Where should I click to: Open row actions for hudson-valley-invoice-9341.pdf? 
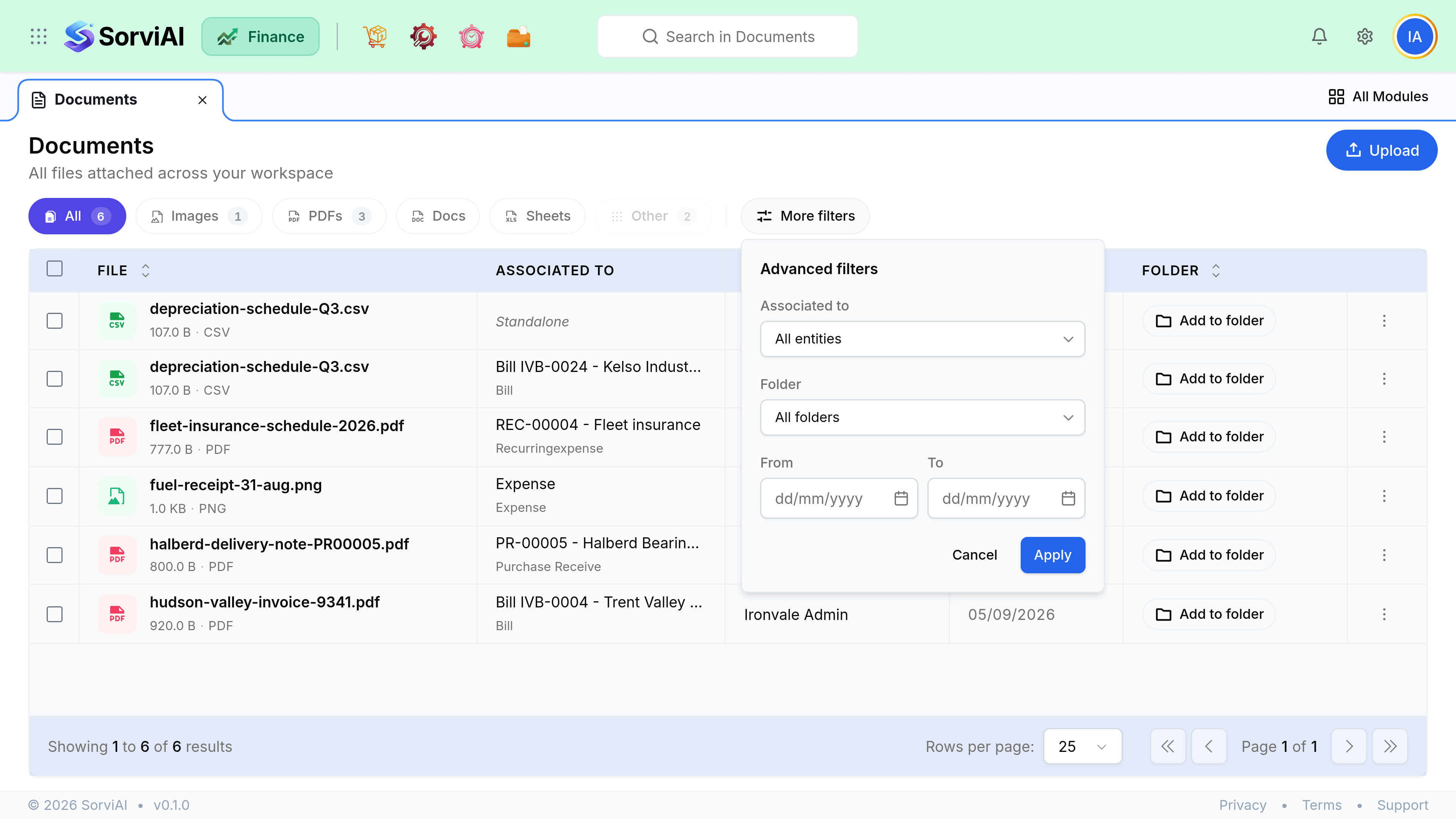[1384, 614]
